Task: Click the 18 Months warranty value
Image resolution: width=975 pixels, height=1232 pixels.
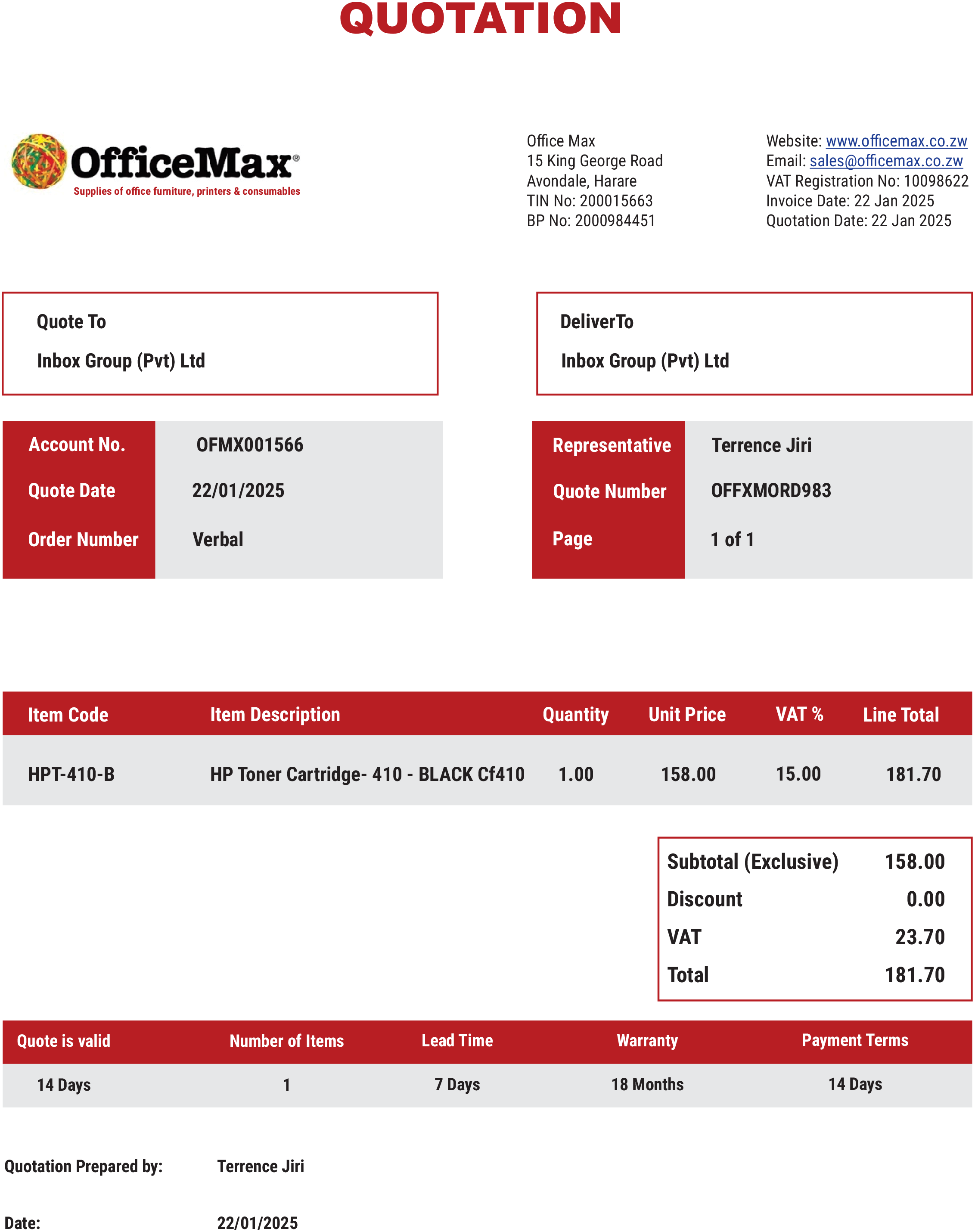Action: pyautogui.click(x=647, y=1084)
